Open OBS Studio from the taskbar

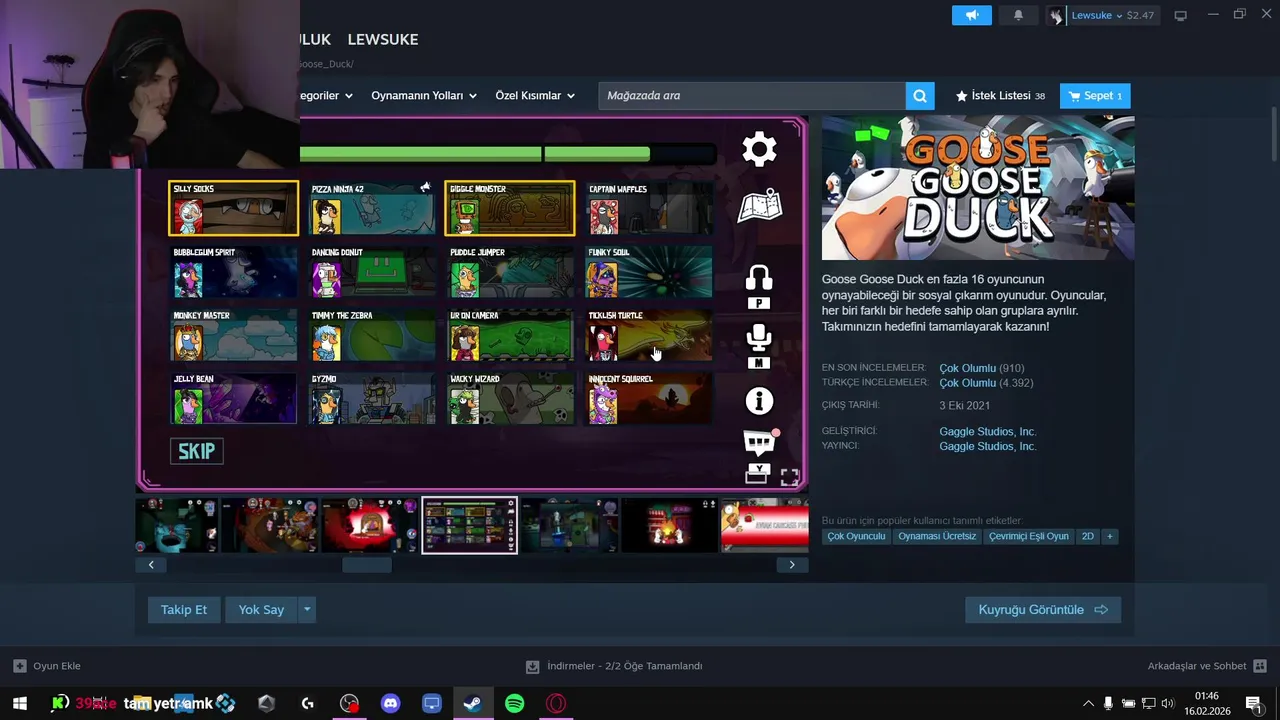point(349,704)
